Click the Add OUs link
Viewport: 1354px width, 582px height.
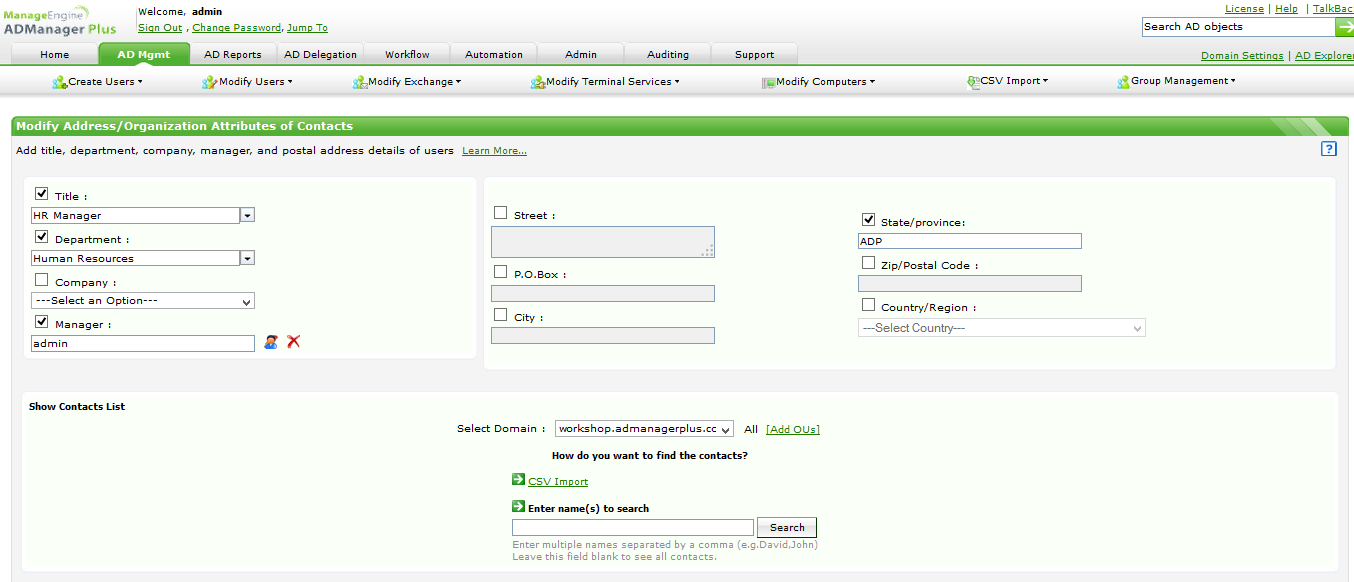pyautogui.click(x=793, y=429)
